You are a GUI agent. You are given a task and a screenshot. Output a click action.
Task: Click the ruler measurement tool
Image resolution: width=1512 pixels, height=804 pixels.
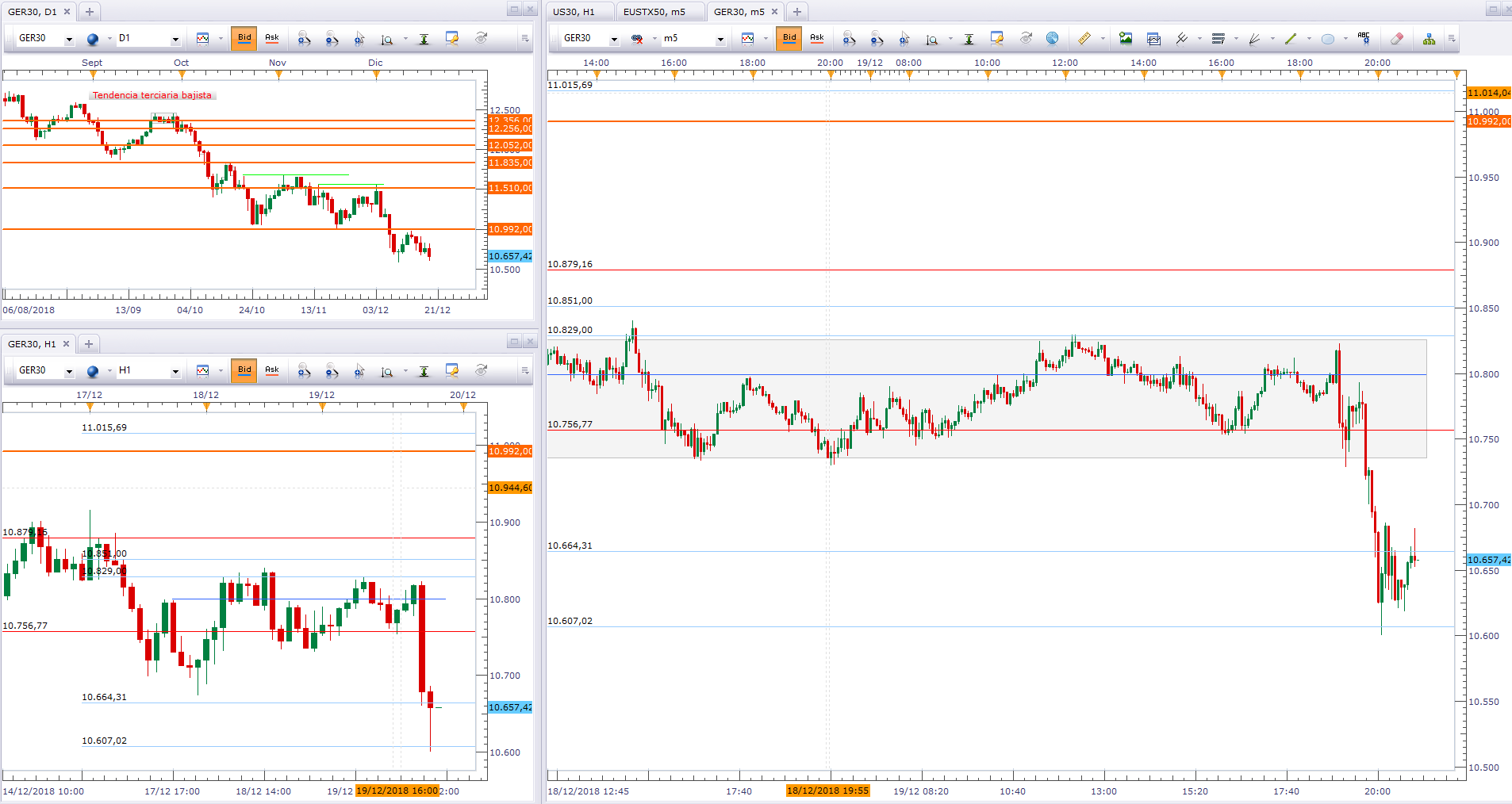1084,38
